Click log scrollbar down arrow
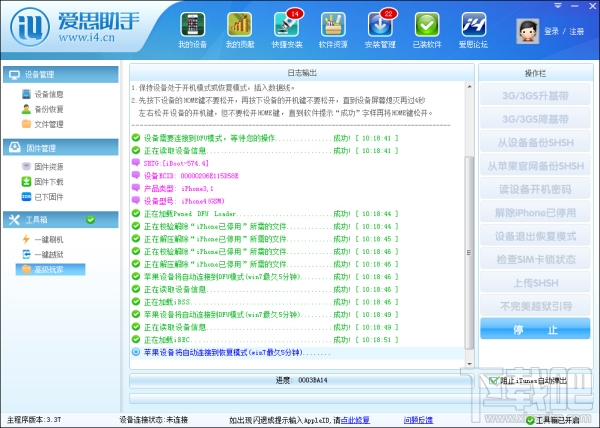The height and width of the screenshot is (428, 600). 469,364
